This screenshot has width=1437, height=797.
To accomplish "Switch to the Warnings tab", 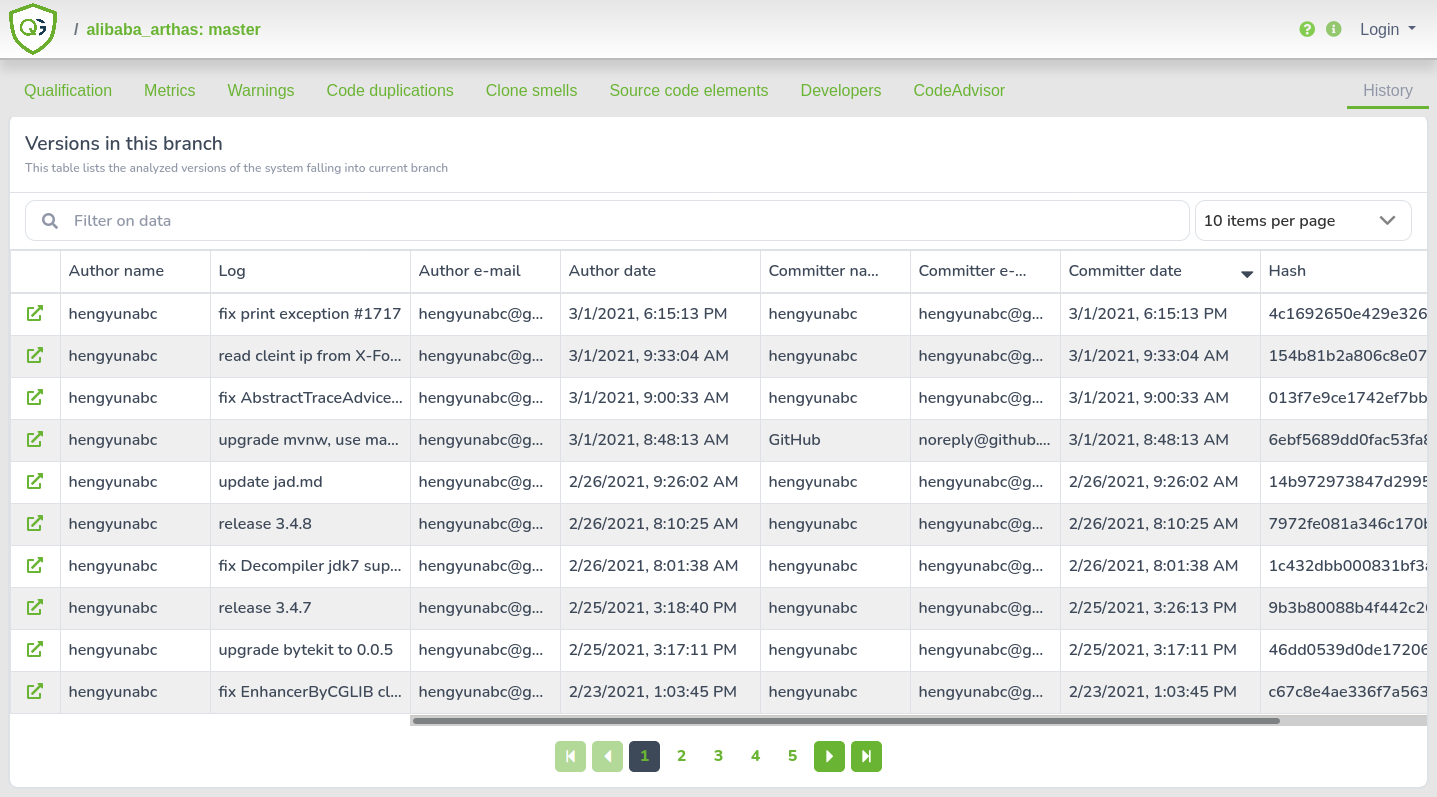I will (x=261, y=90).
